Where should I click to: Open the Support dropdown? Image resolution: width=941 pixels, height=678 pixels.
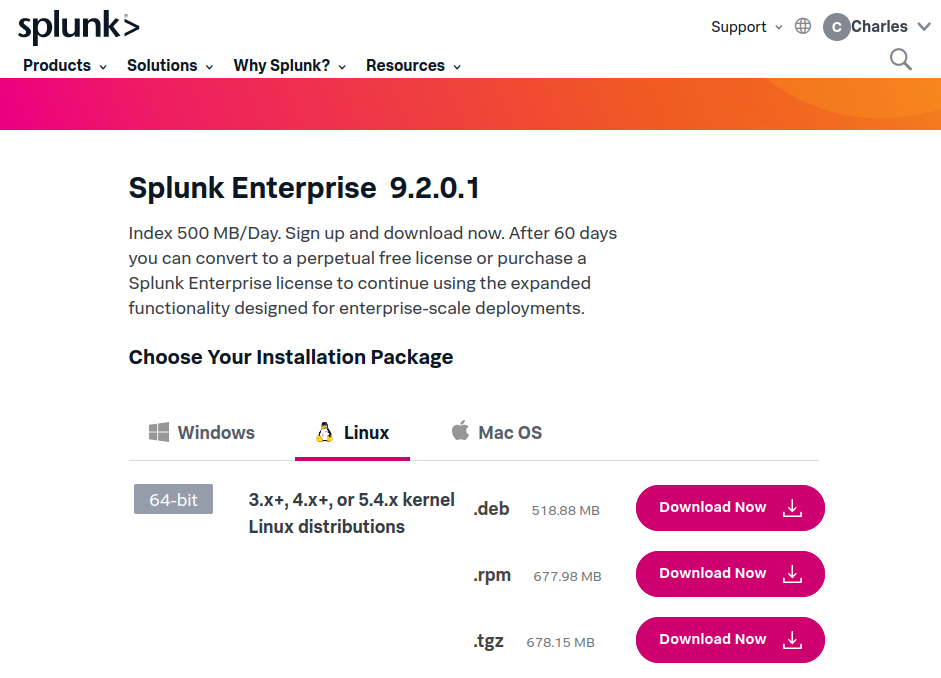pos(746,27)
